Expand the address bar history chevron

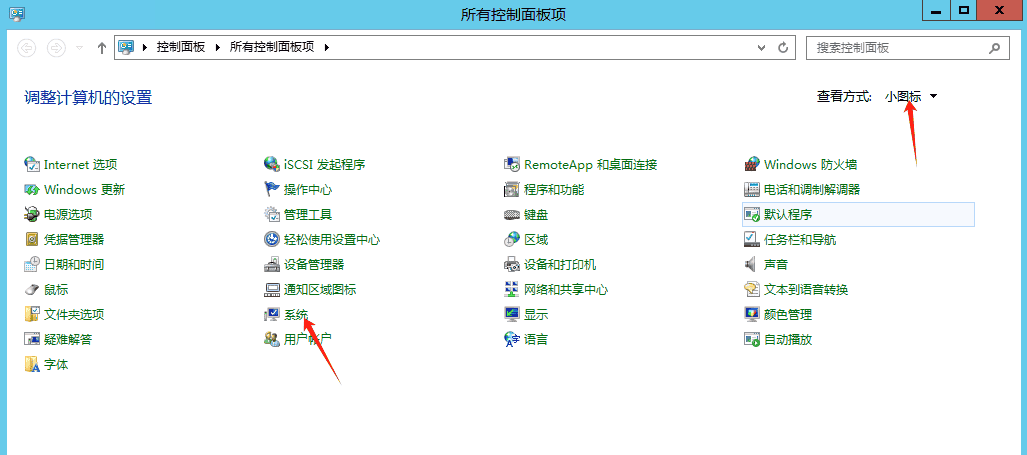pyautogui.click(x=761, y=48)
